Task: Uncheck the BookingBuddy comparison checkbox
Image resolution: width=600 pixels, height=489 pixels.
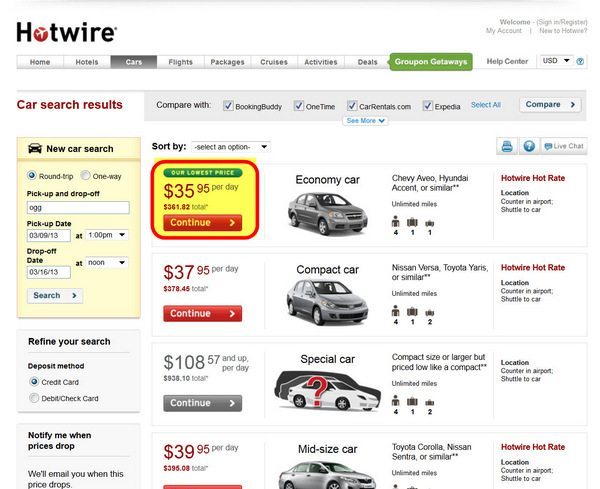Action: [228, 106]
